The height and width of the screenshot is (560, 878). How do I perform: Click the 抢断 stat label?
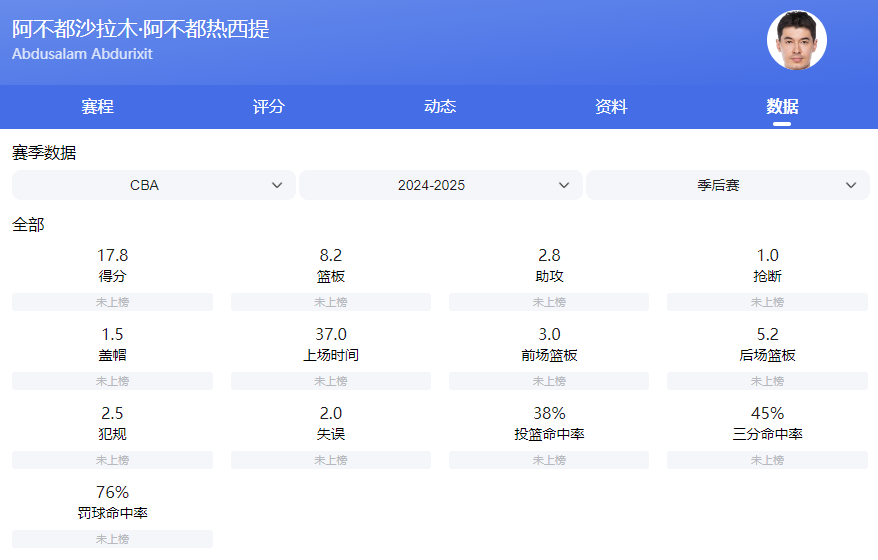pyautogui.click(x=768, y=276)
